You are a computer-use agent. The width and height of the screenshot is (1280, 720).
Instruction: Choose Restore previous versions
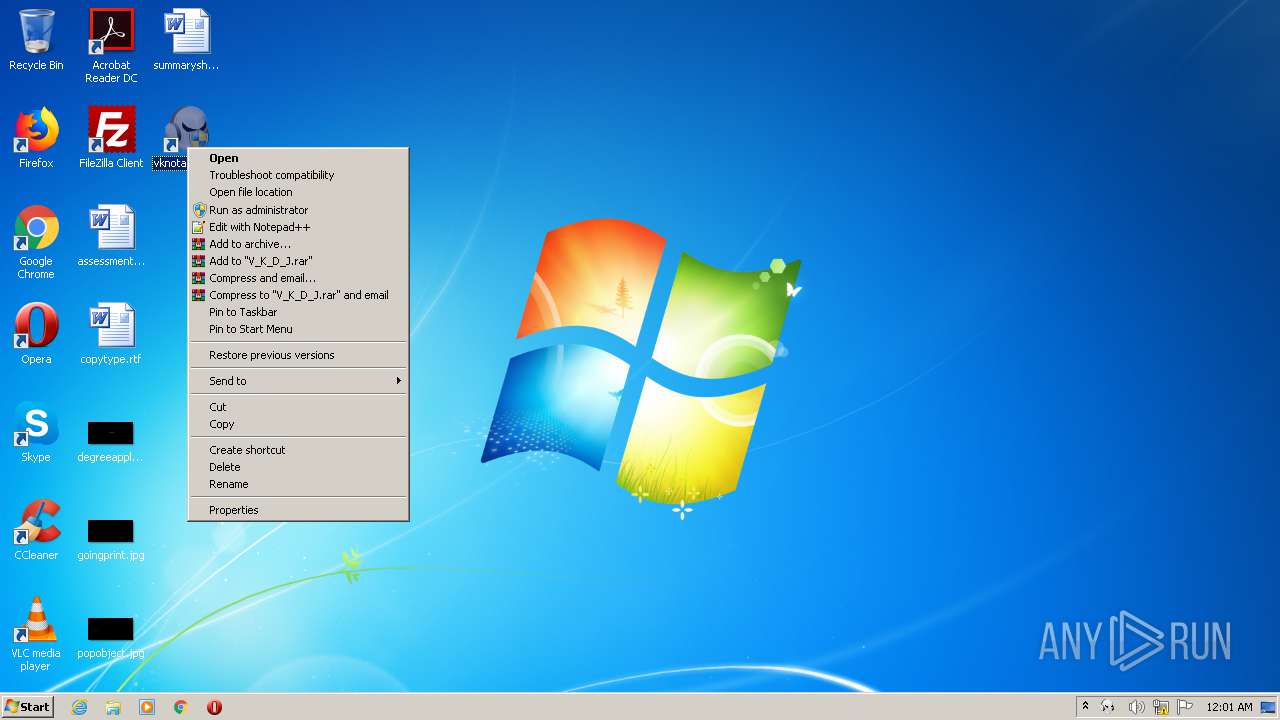[x=298, y=355]
